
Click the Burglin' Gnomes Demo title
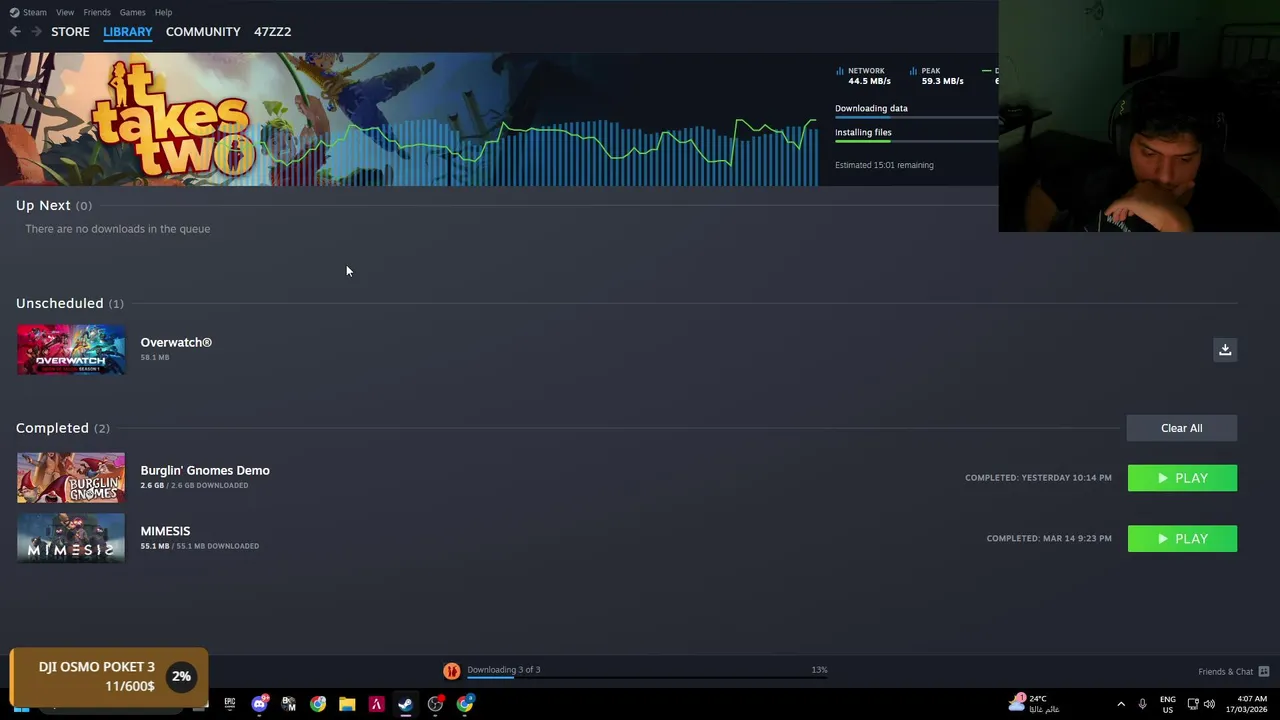click(x=205, y=470)
